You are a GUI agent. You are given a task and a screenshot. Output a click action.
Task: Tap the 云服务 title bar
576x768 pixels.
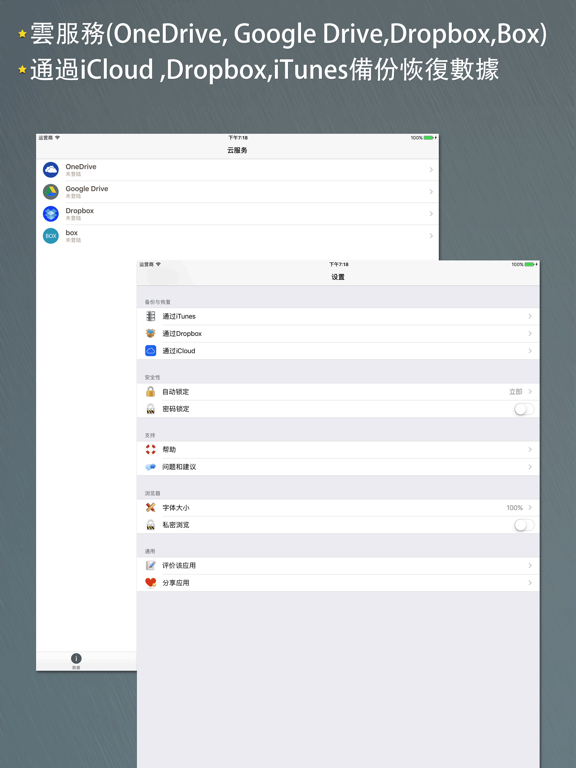tap(237, 150)
